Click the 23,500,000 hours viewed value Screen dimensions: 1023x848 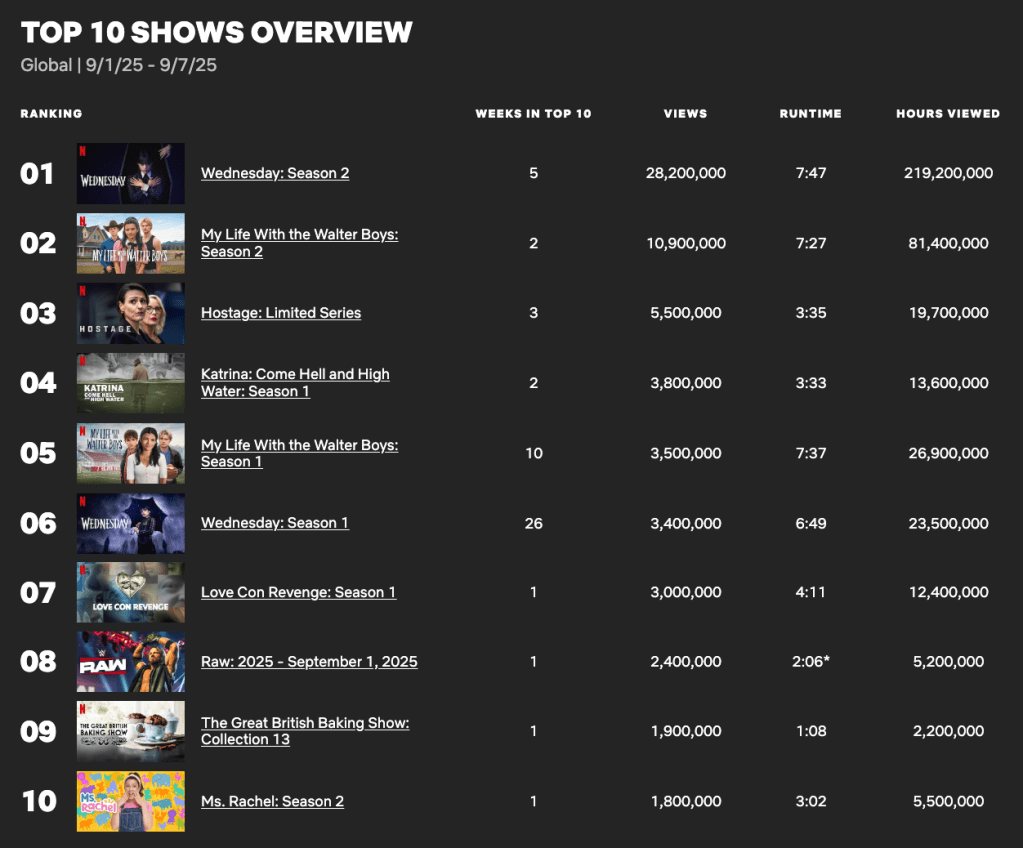click(x=948, y=523)
